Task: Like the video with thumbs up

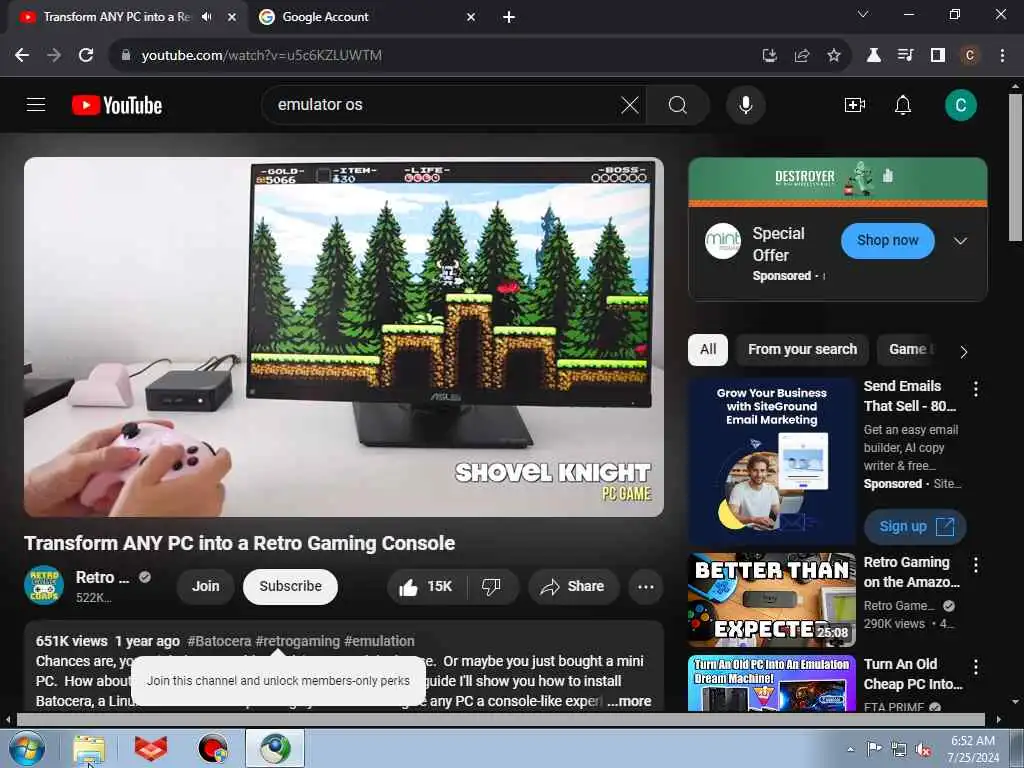Action: tap(427, 586)
